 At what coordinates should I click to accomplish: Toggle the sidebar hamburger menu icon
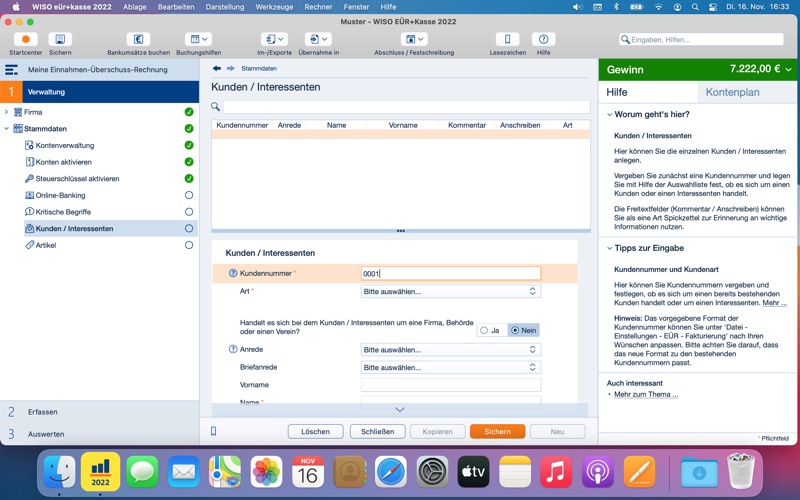point(11,70)
